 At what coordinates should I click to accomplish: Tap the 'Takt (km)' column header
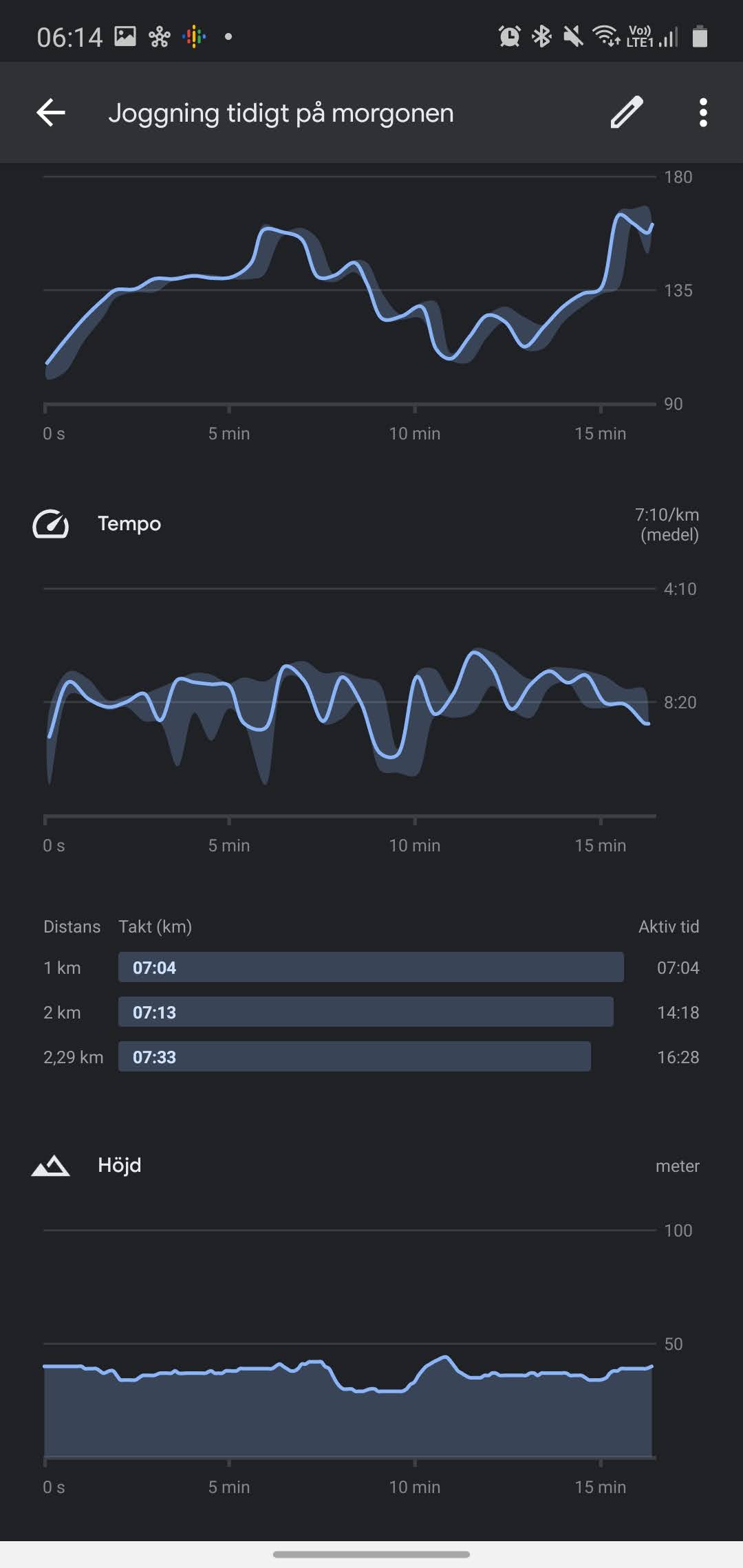coord(155,926)
